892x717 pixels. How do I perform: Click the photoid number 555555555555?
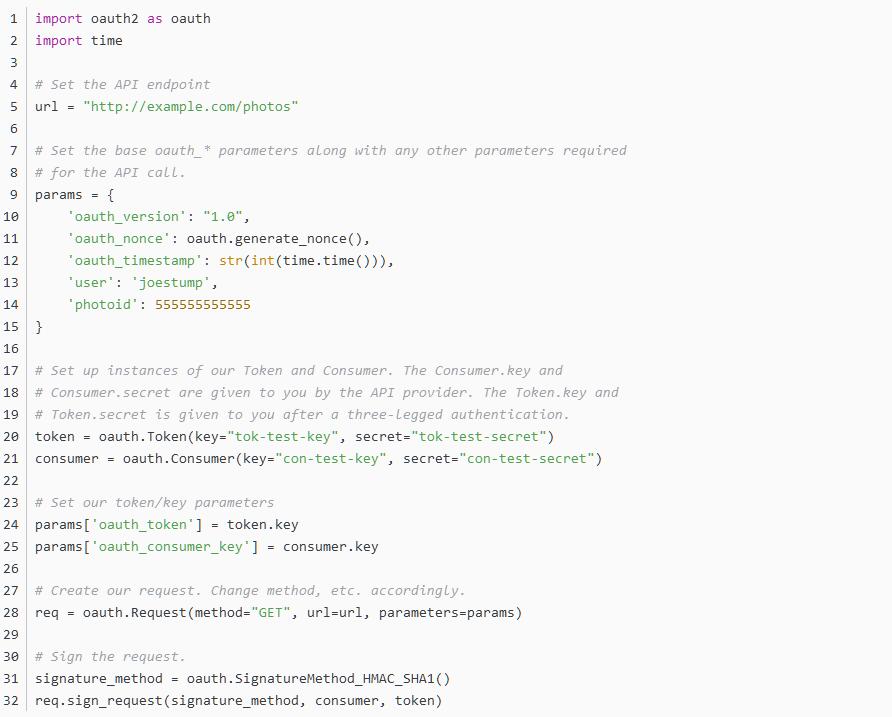(203, 304)
